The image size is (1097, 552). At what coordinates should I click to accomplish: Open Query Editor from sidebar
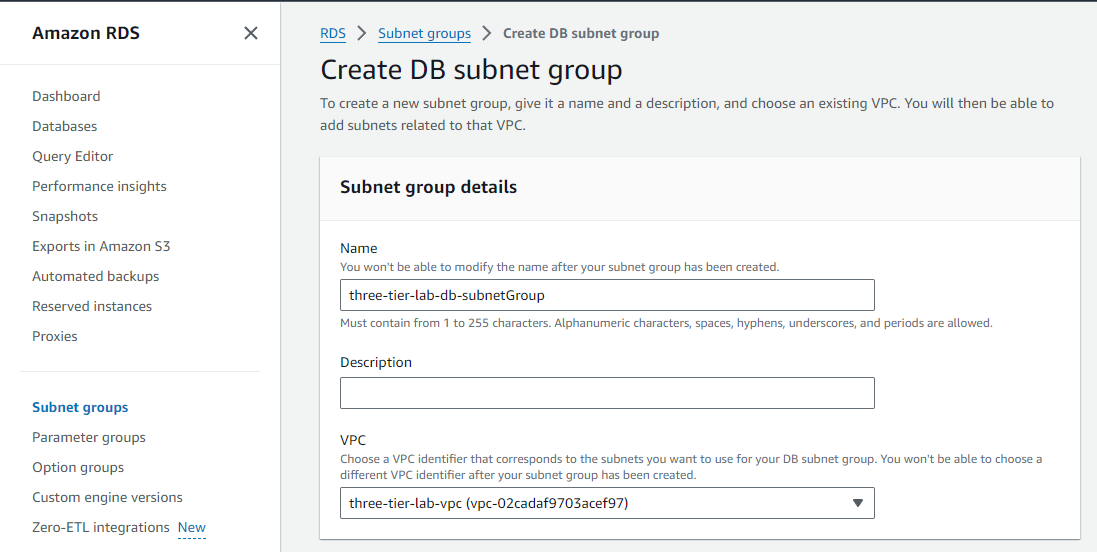[73, 156]
